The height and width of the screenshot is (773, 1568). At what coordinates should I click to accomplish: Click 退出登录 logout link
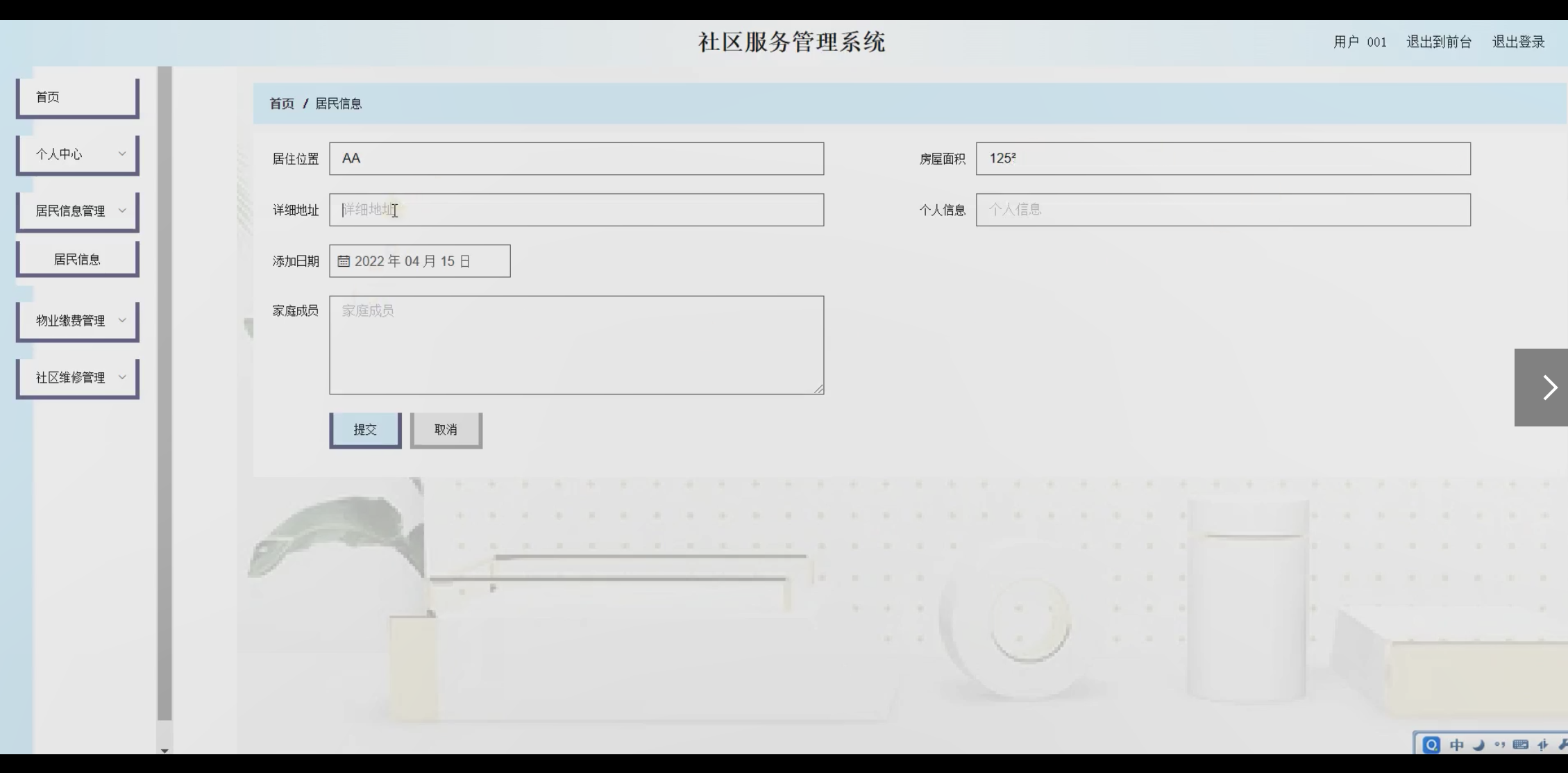pyautogui.click(x=1518, y=42)
